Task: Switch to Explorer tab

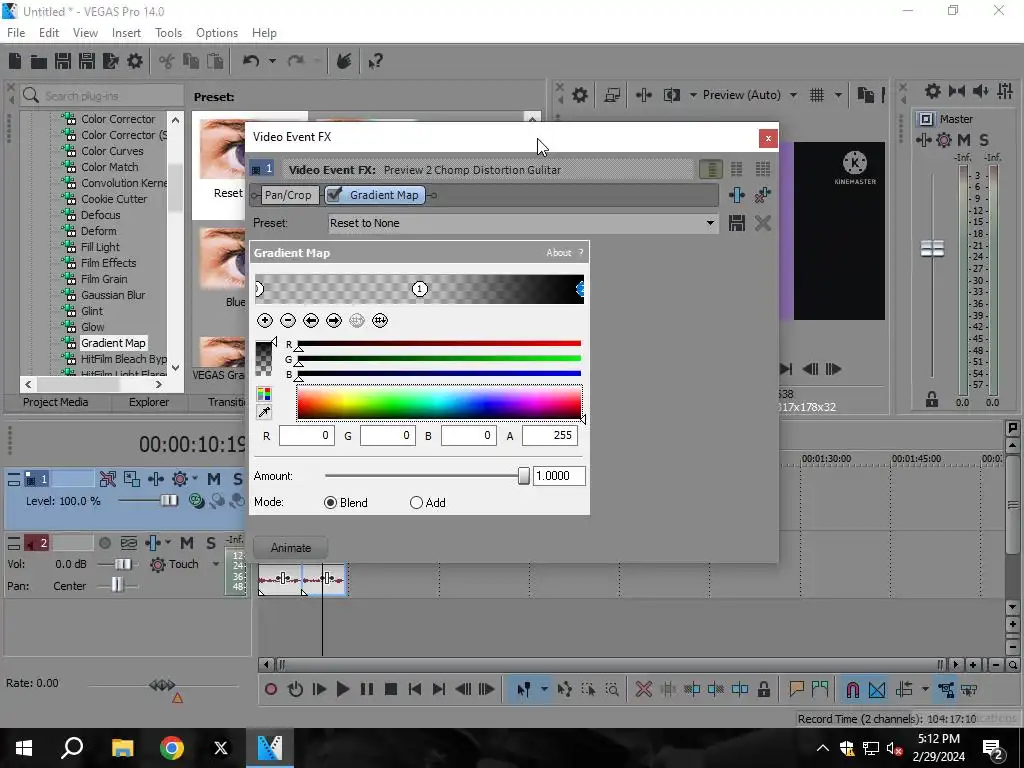Action: pyautogui.click(x=148, y=402)
